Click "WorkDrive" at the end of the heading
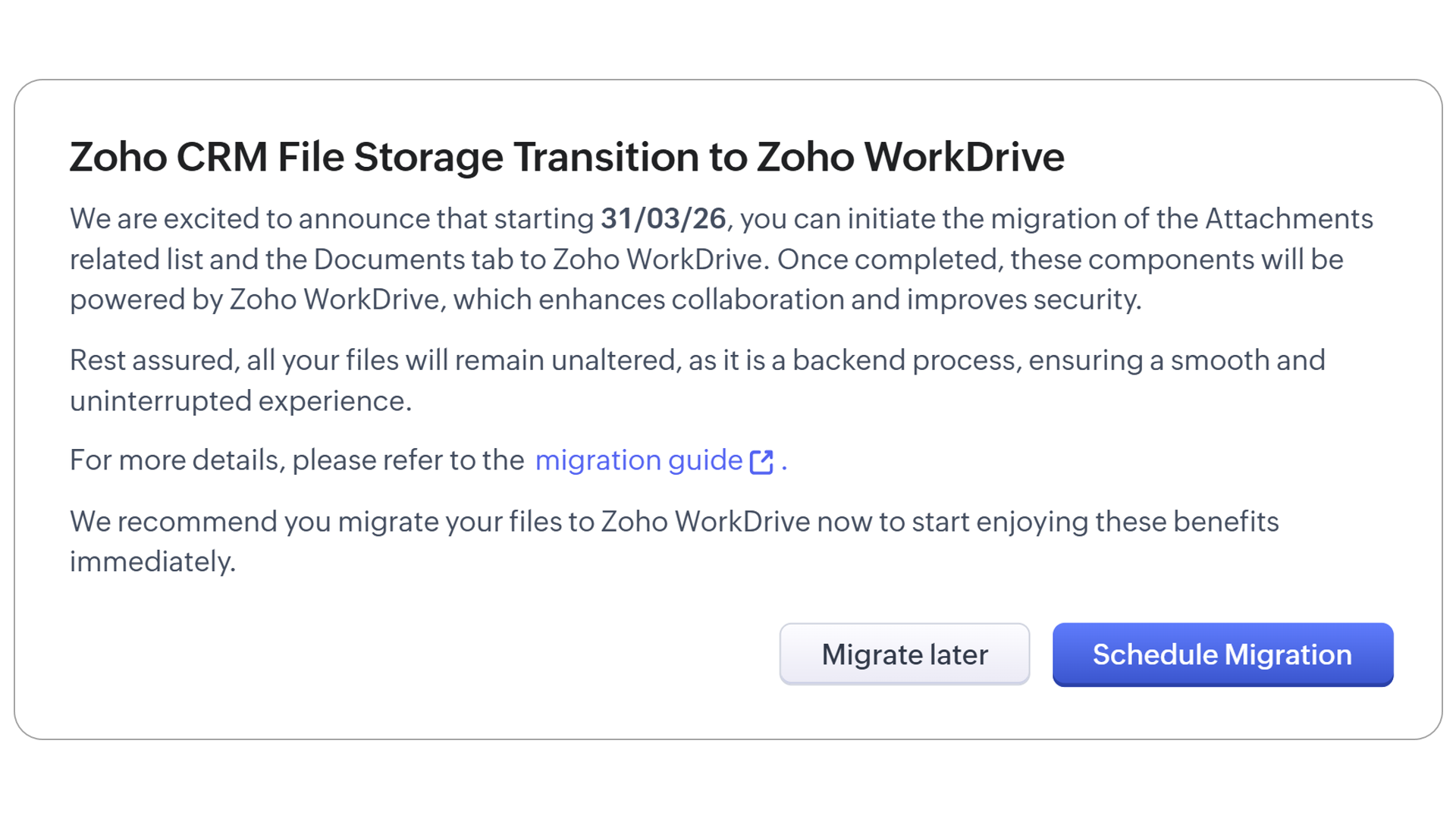This screenshot has height=819, width=1456. click(x=963, y=157)
